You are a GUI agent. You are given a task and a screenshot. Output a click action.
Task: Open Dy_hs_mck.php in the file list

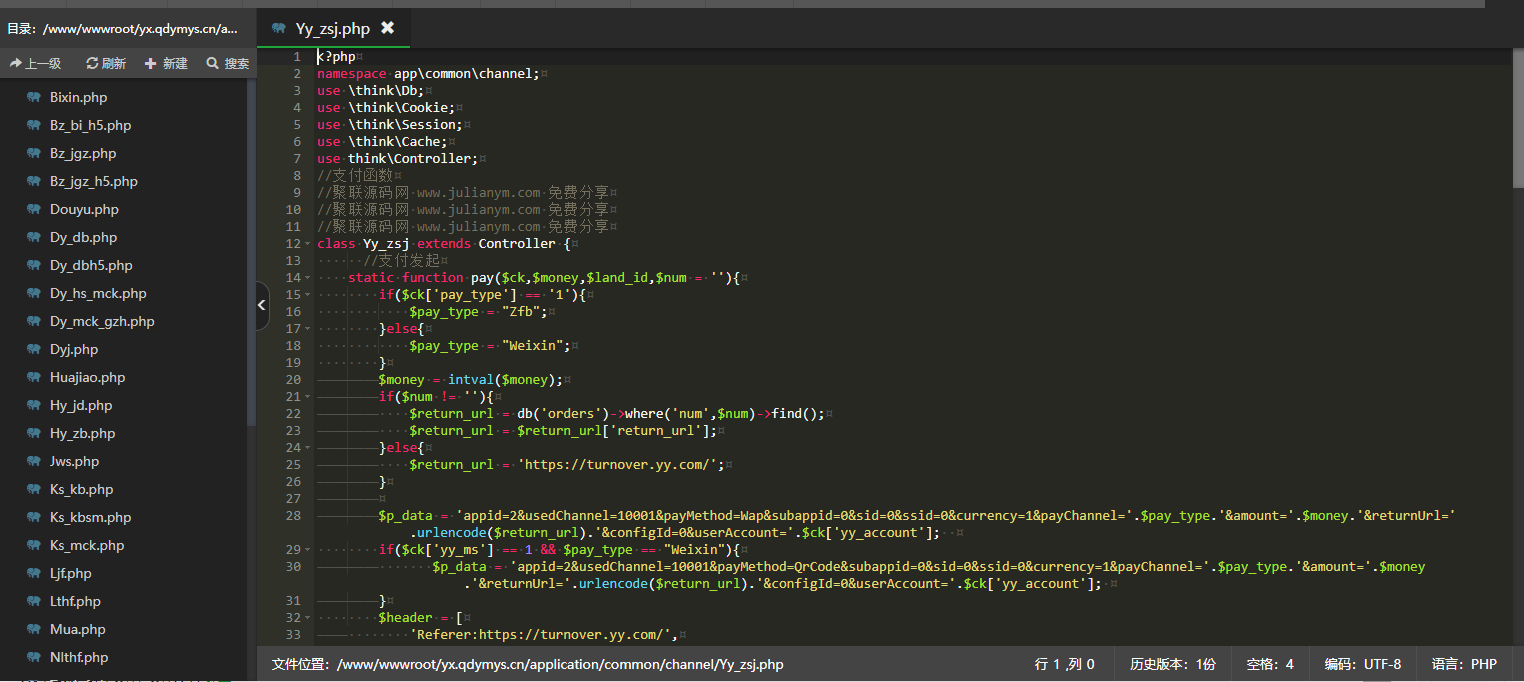click(x=98, y=293)
